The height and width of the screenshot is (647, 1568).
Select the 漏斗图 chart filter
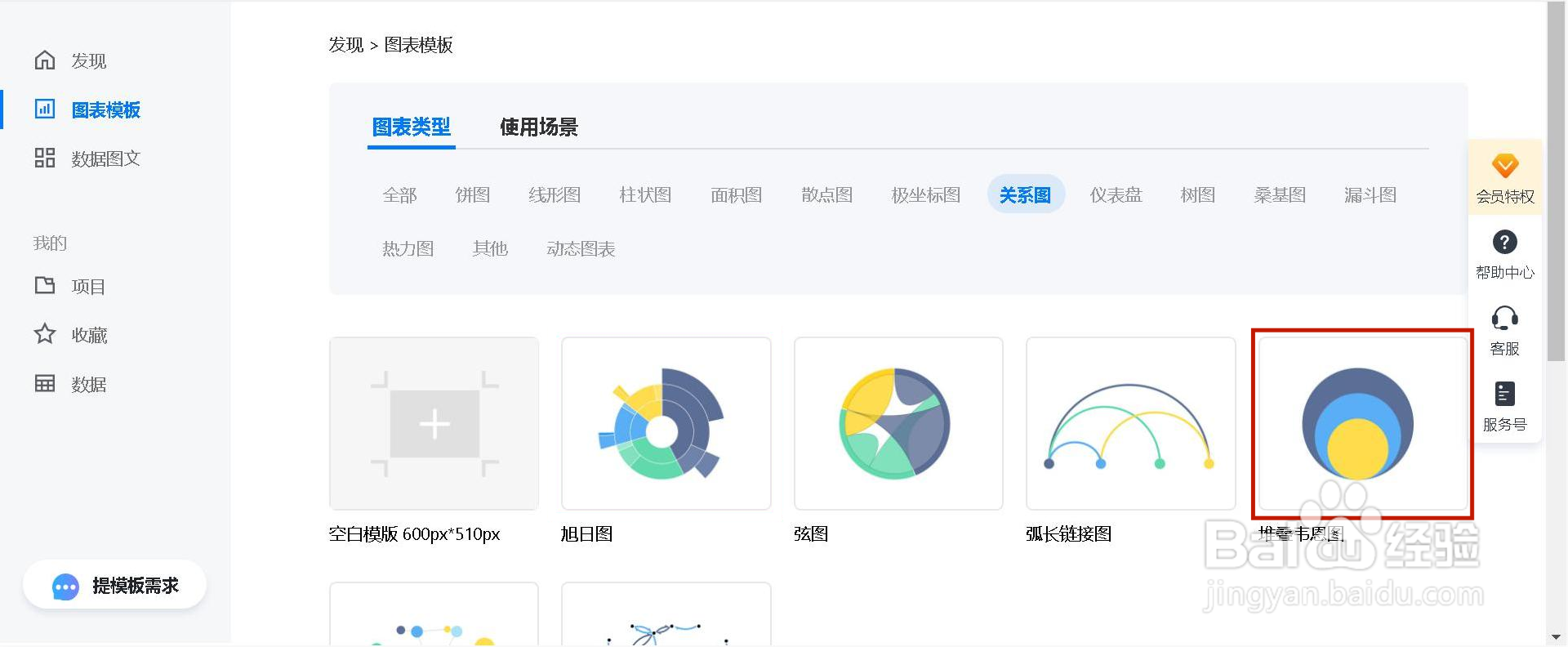[x=1370, y=194]
